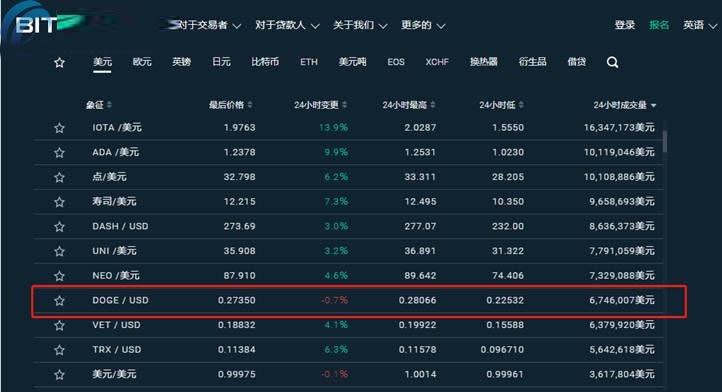Open the ADA /美元 pair
722x392 pixels.
tap(116, 152)
